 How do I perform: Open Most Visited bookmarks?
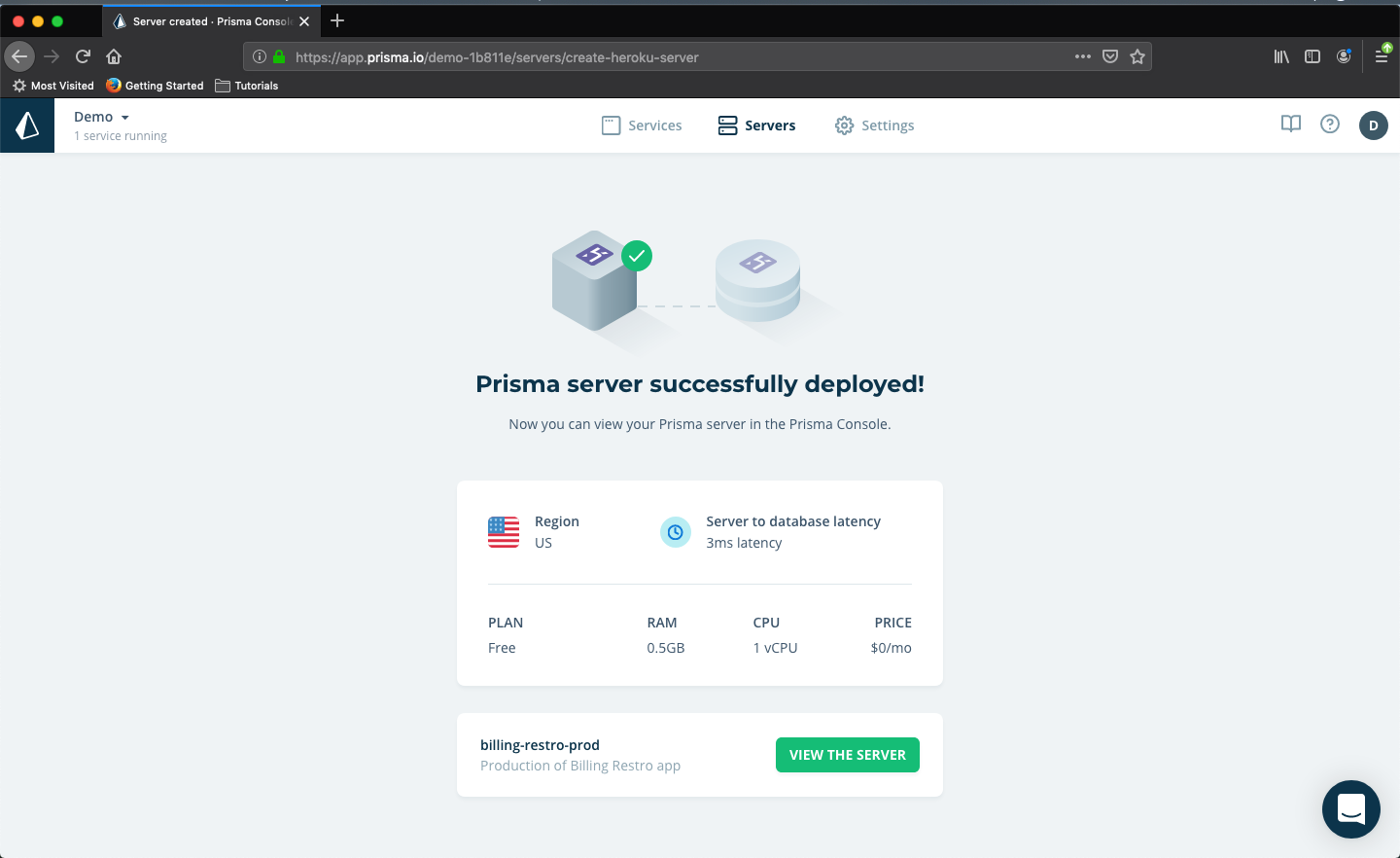53,86
